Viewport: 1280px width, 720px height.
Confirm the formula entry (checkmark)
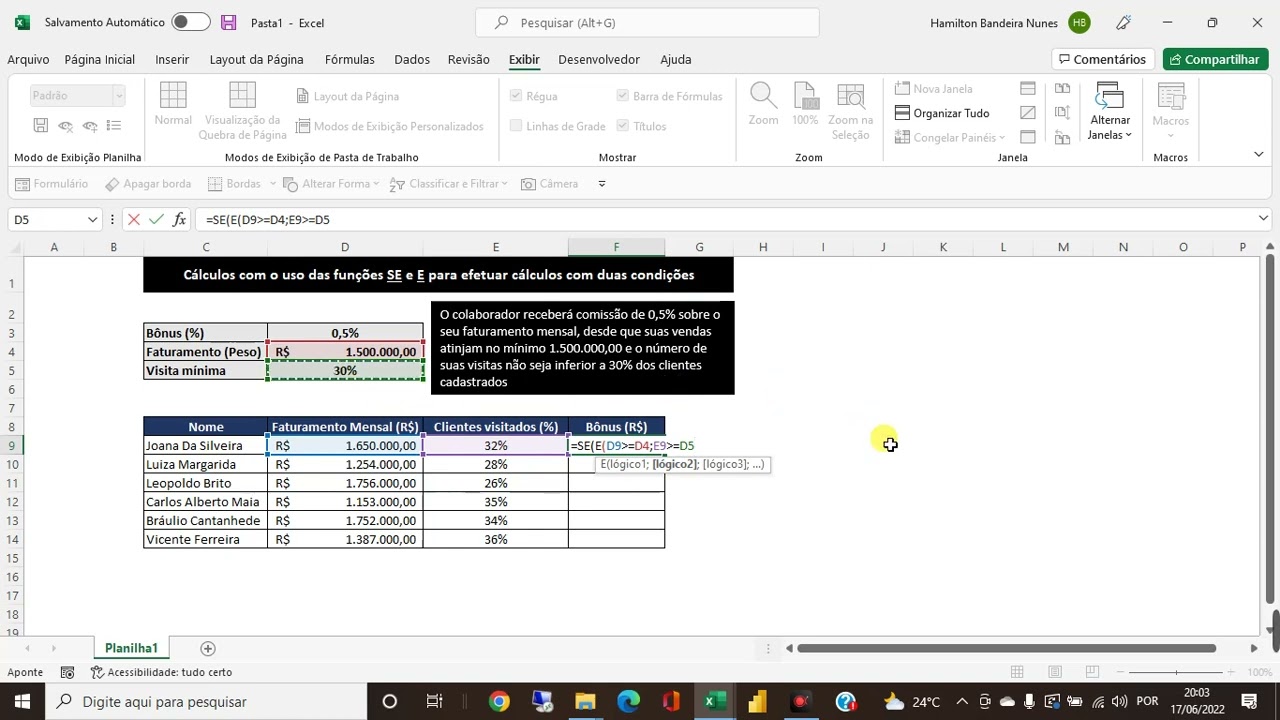(156, 219)
